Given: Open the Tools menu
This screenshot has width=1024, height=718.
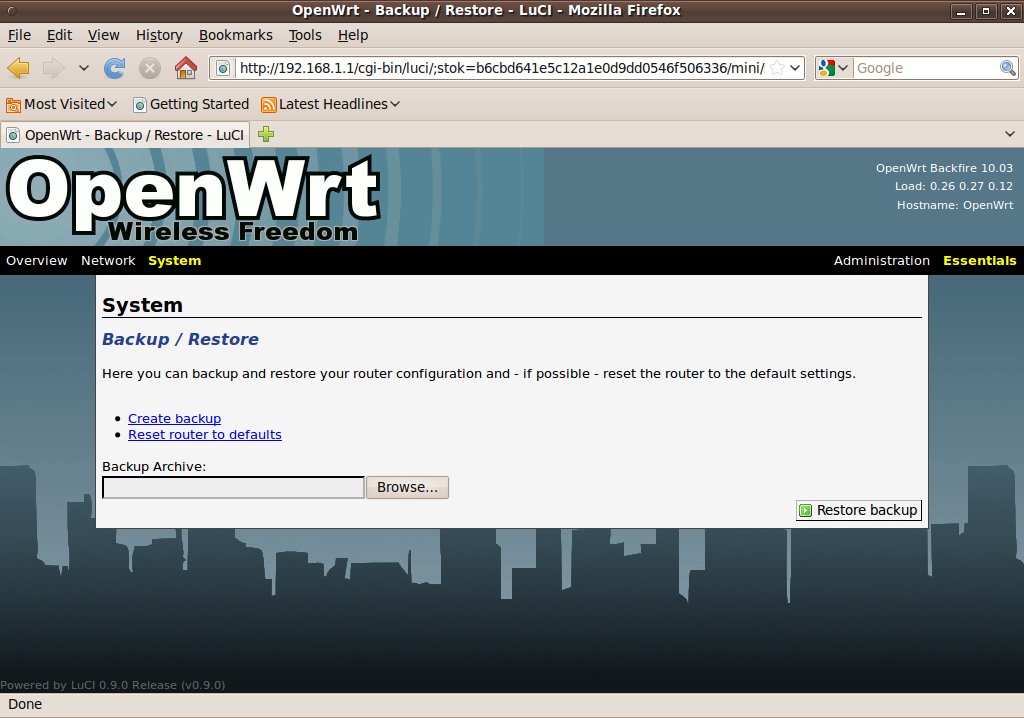Looking at the screenshot, I should [x=305, y=35].
